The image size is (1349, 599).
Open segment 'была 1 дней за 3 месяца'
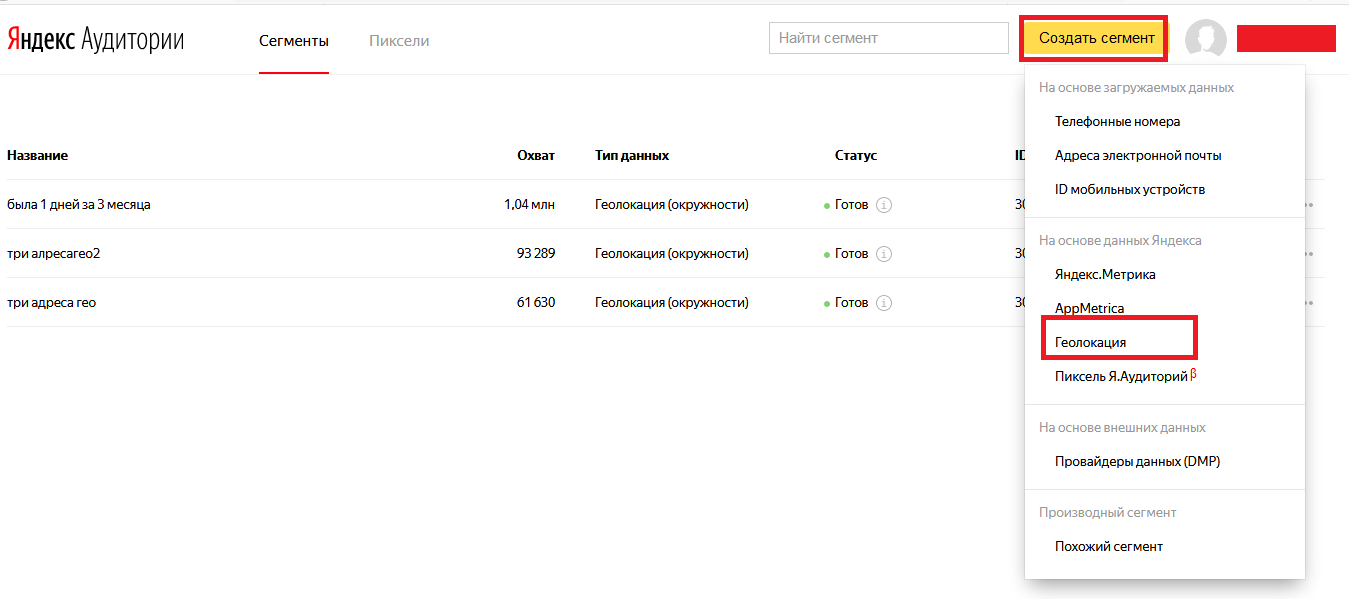pos(79,205)
